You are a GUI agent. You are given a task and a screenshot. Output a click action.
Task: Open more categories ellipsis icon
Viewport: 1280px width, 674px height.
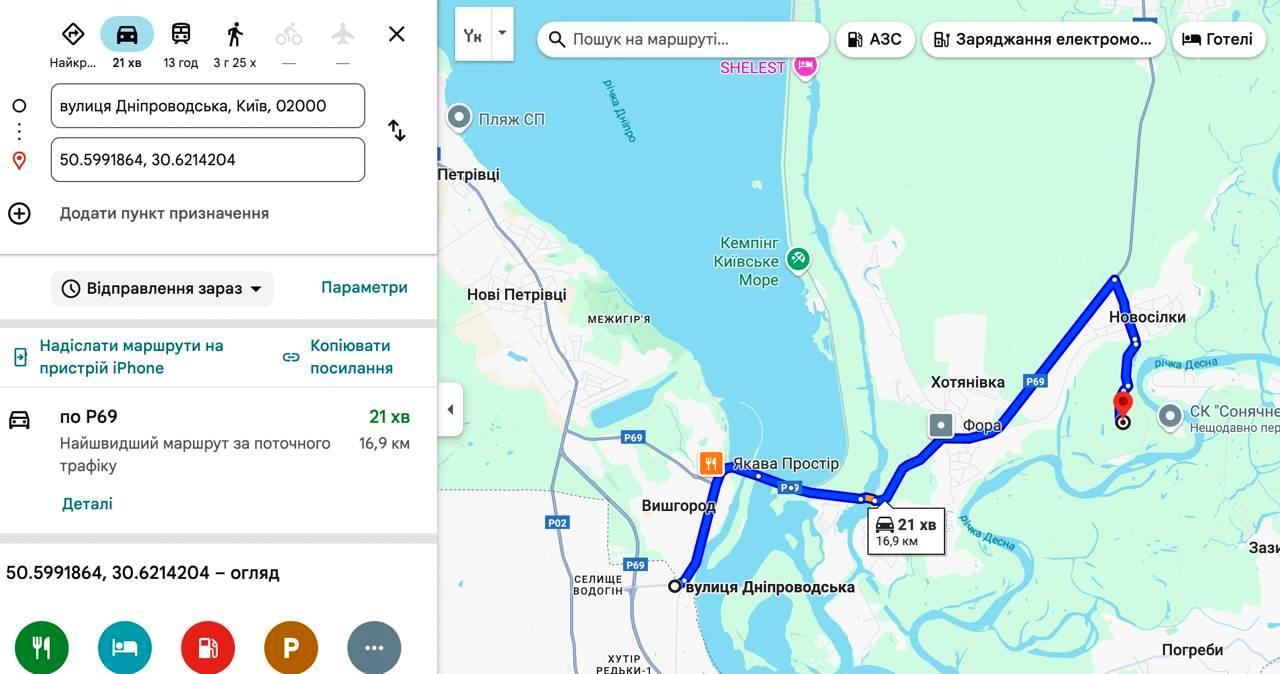[374, 647]
